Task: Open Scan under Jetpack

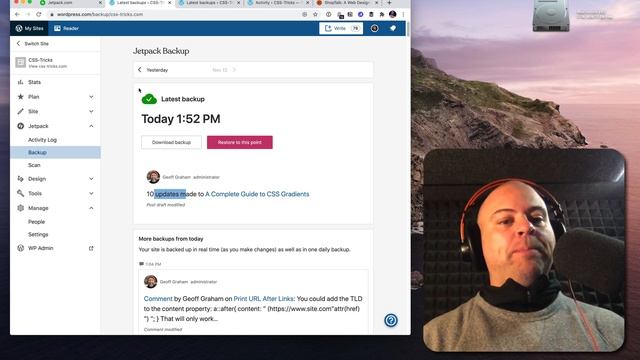Action: (x=34, y=165)
